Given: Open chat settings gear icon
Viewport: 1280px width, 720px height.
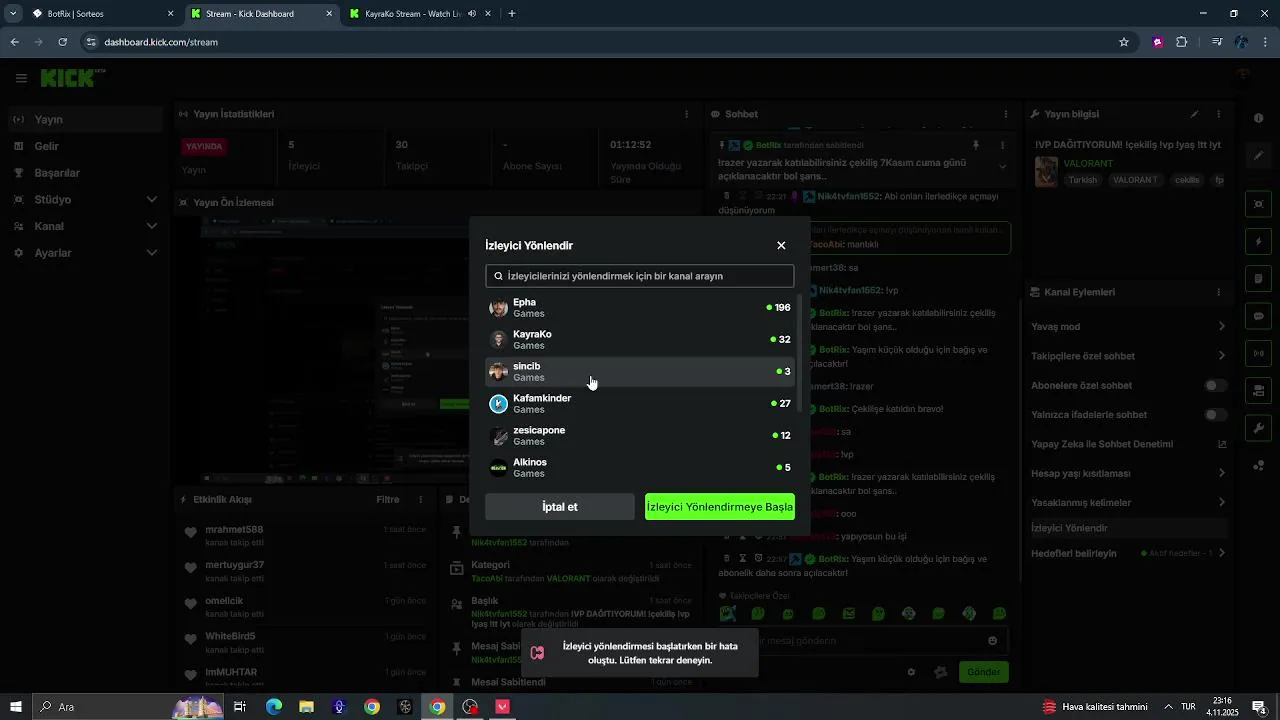Looking at the screenshot, I should coord(911,672).
